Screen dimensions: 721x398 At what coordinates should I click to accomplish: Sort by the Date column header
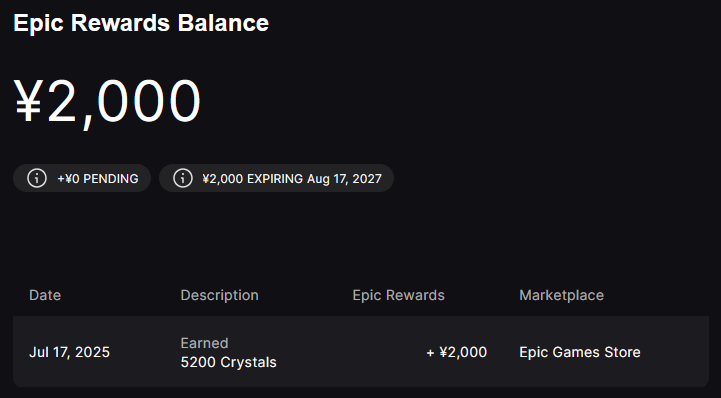(x=45, y=295)
